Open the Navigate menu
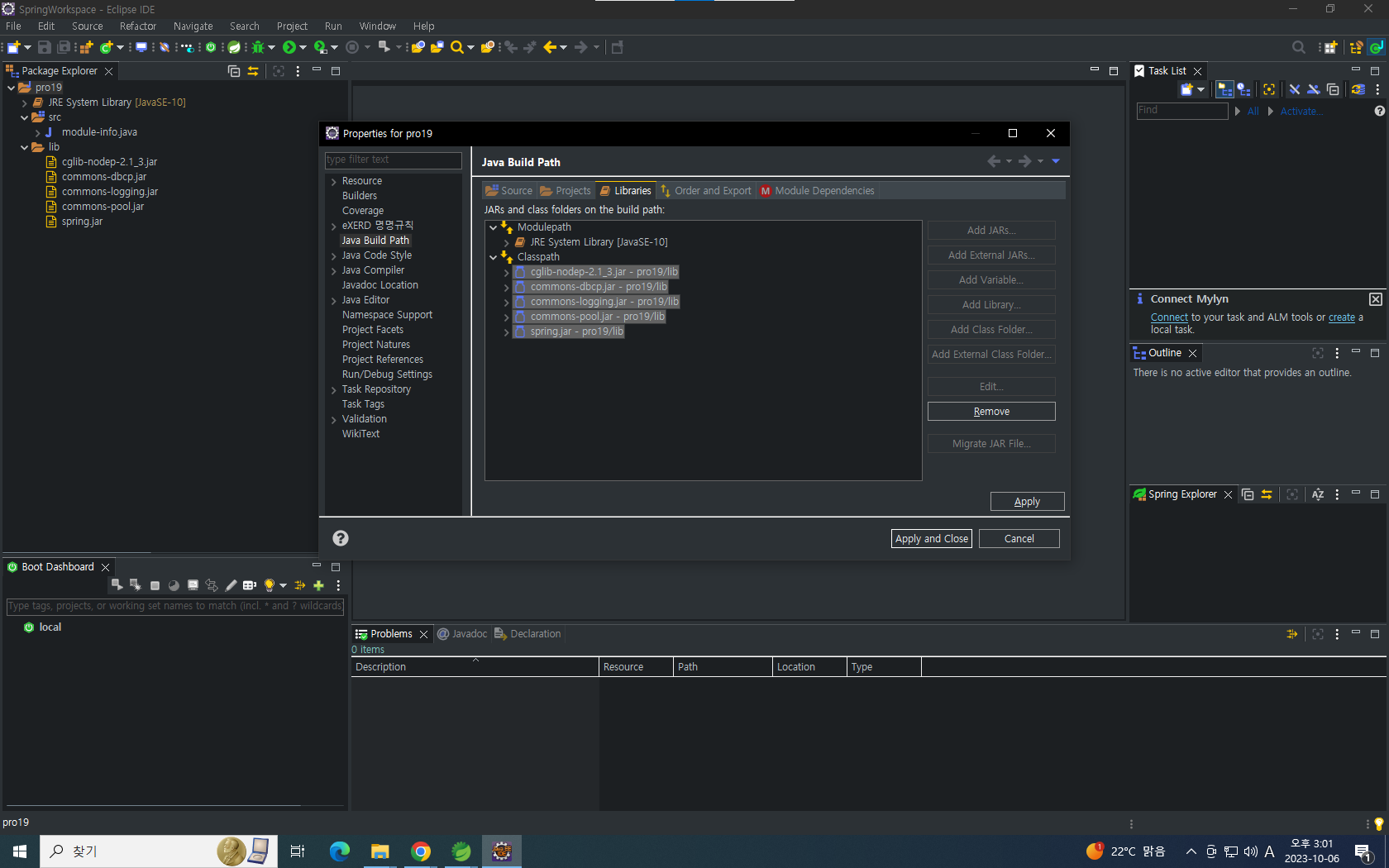The image size is (1389, 868). [x=193, y=26]
